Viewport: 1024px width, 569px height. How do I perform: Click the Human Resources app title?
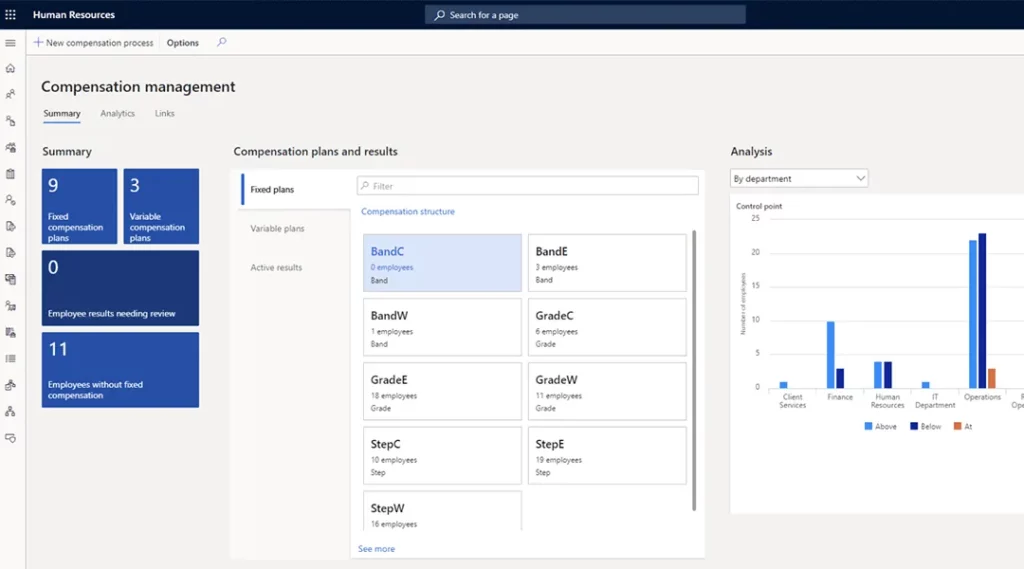coord(74,14)
